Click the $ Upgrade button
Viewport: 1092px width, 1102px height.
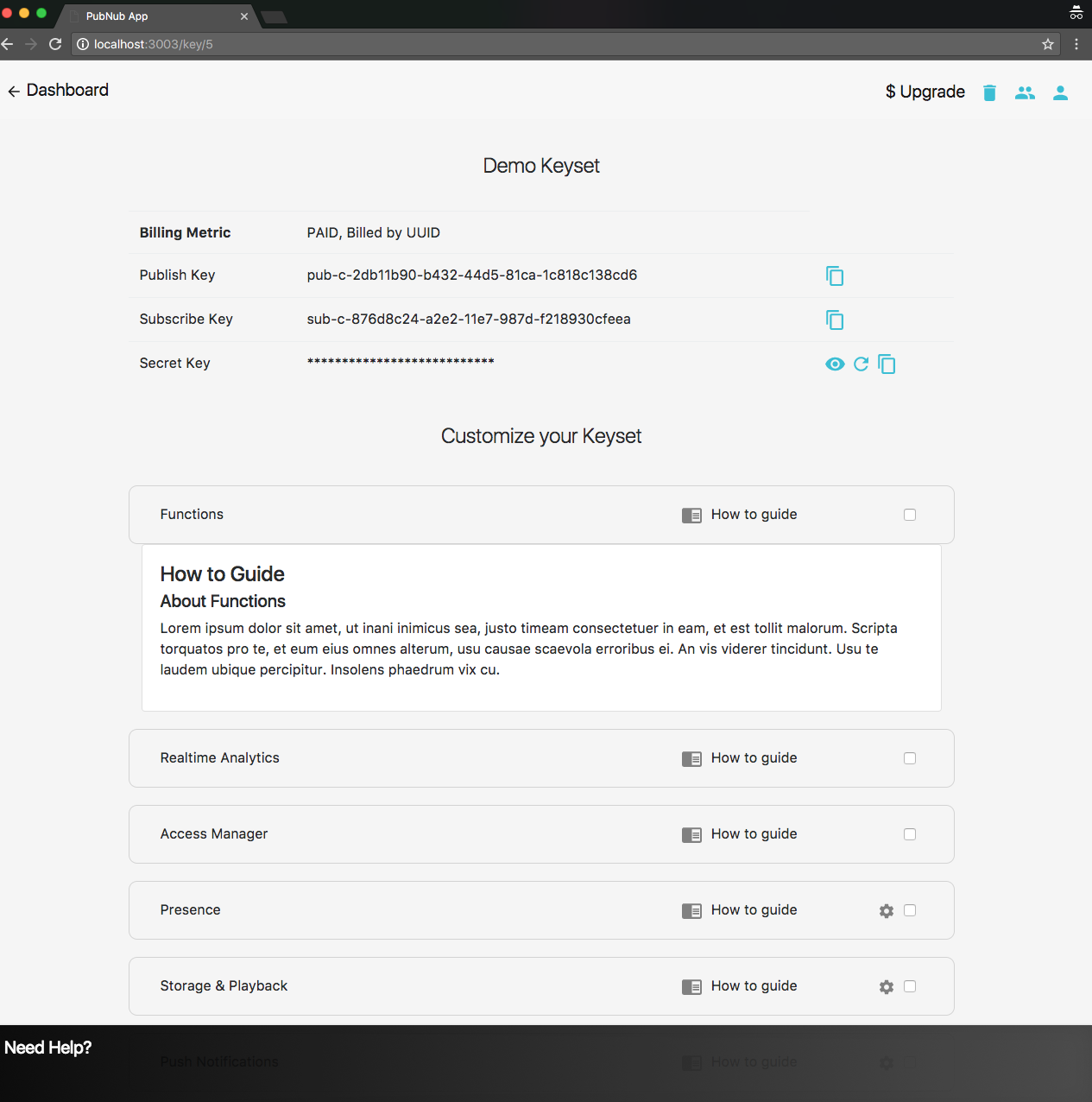point(925,92)
